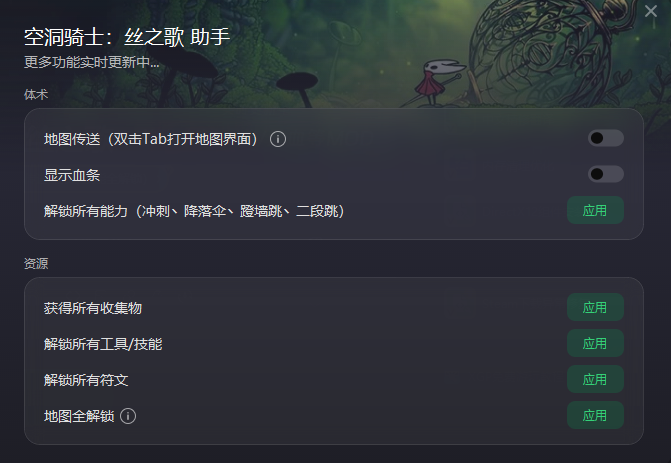Viewport: 671px width, 463px height.
Task: Select the 资源 section header
Action: pyautogui.click(x=36, y=264)
